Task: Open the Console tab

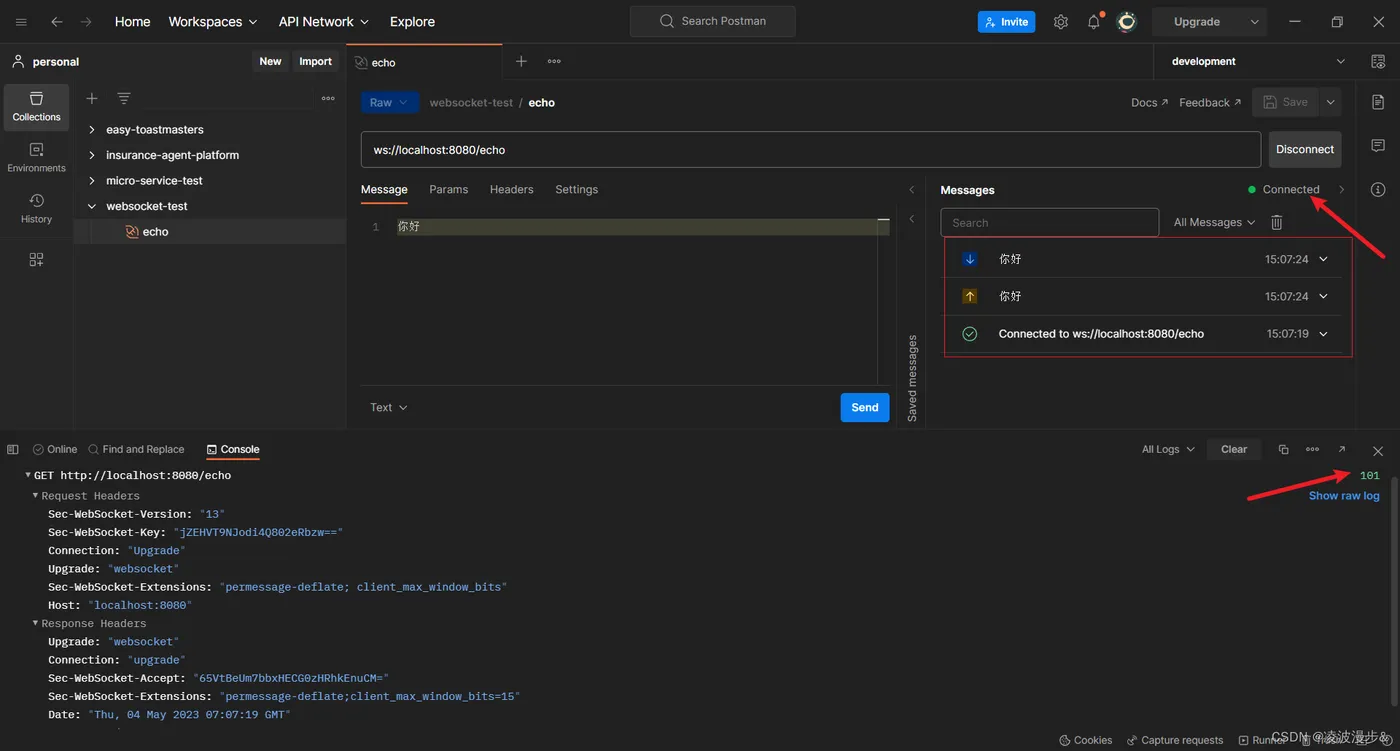Action: (x=233, y=450)
